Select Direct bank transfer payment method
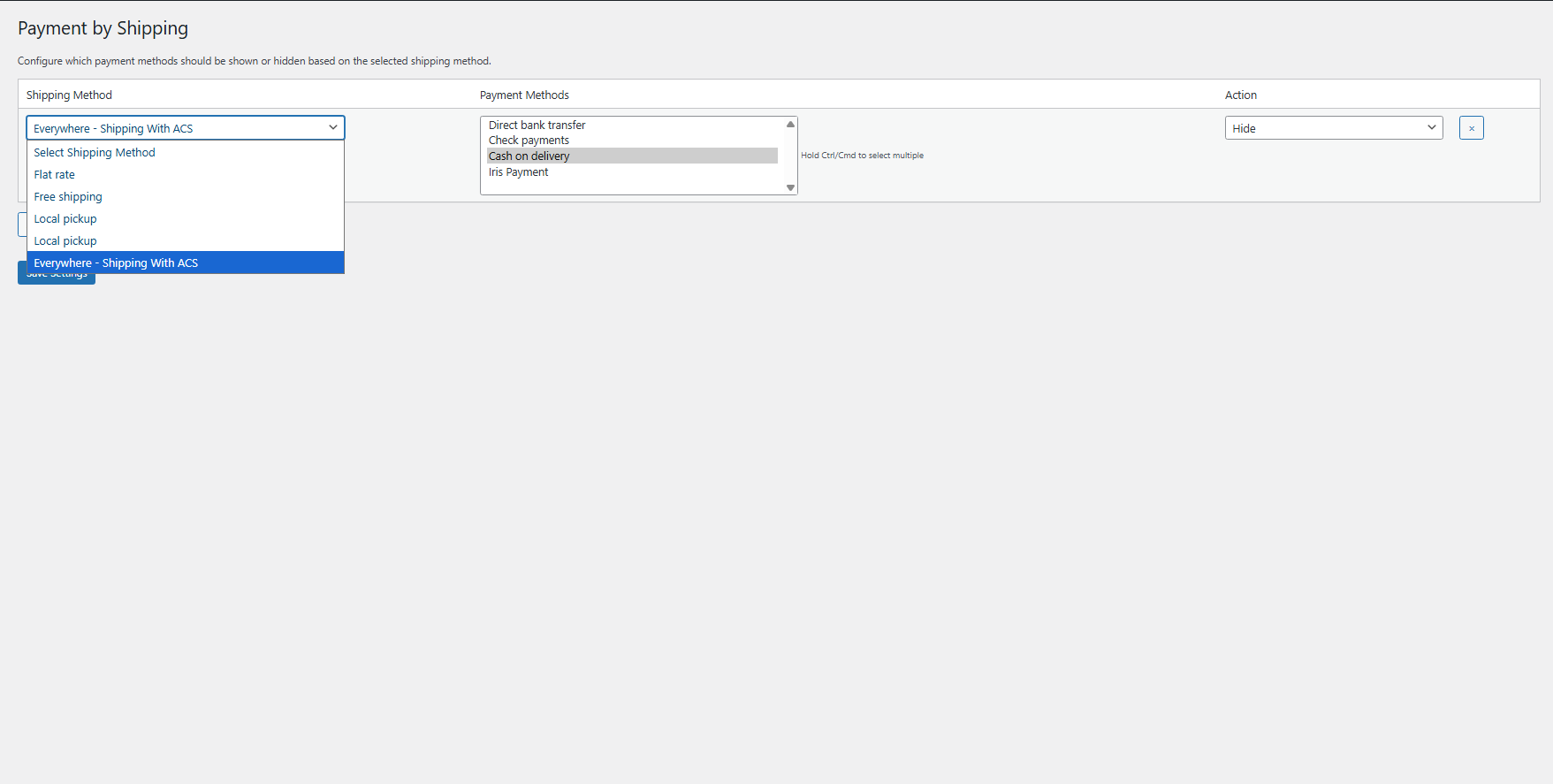Viewport: 1553px width, 784px height. (537, 126)
